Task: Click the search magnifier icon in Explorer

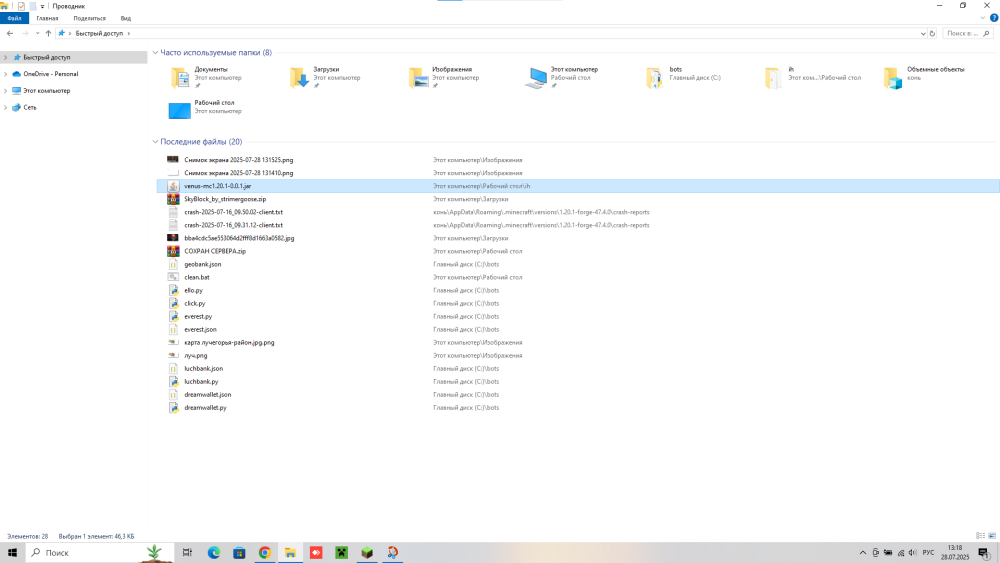Action: 987,33
